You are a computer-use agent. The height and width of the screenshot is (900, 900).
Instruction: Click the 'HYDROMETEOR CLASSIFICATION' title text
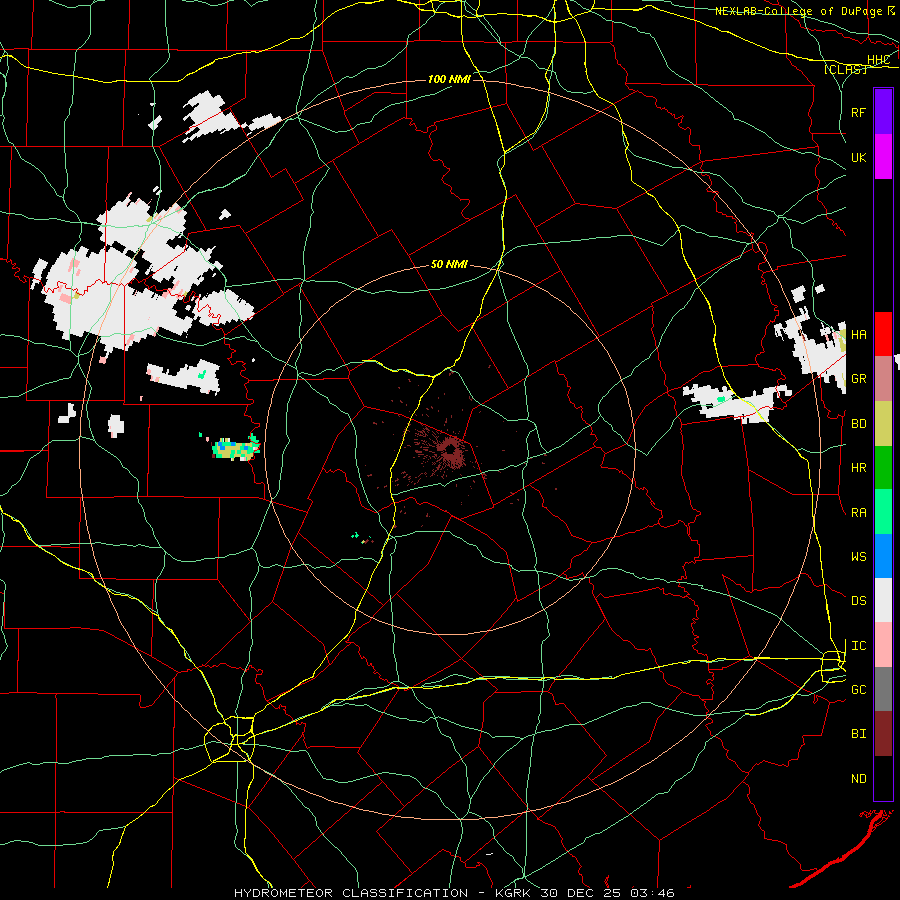tap(351, 893)
